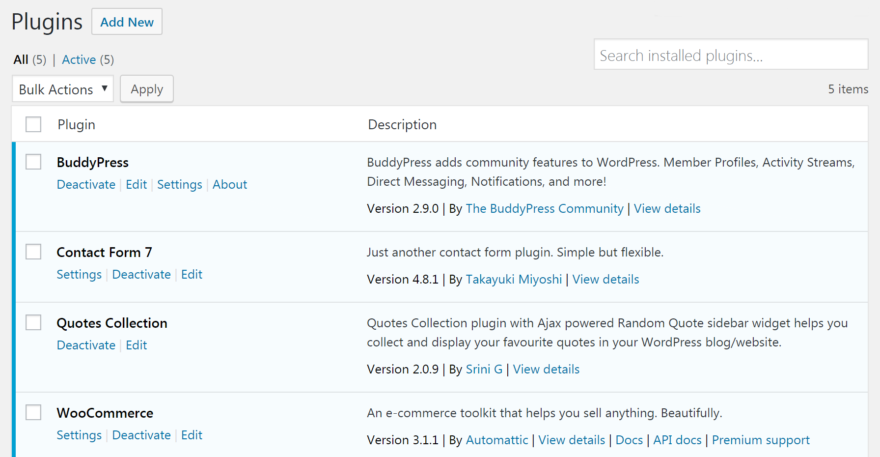Click the Add New plugin button
This screenshot has height=457, width=880.
tap(126, 21)
